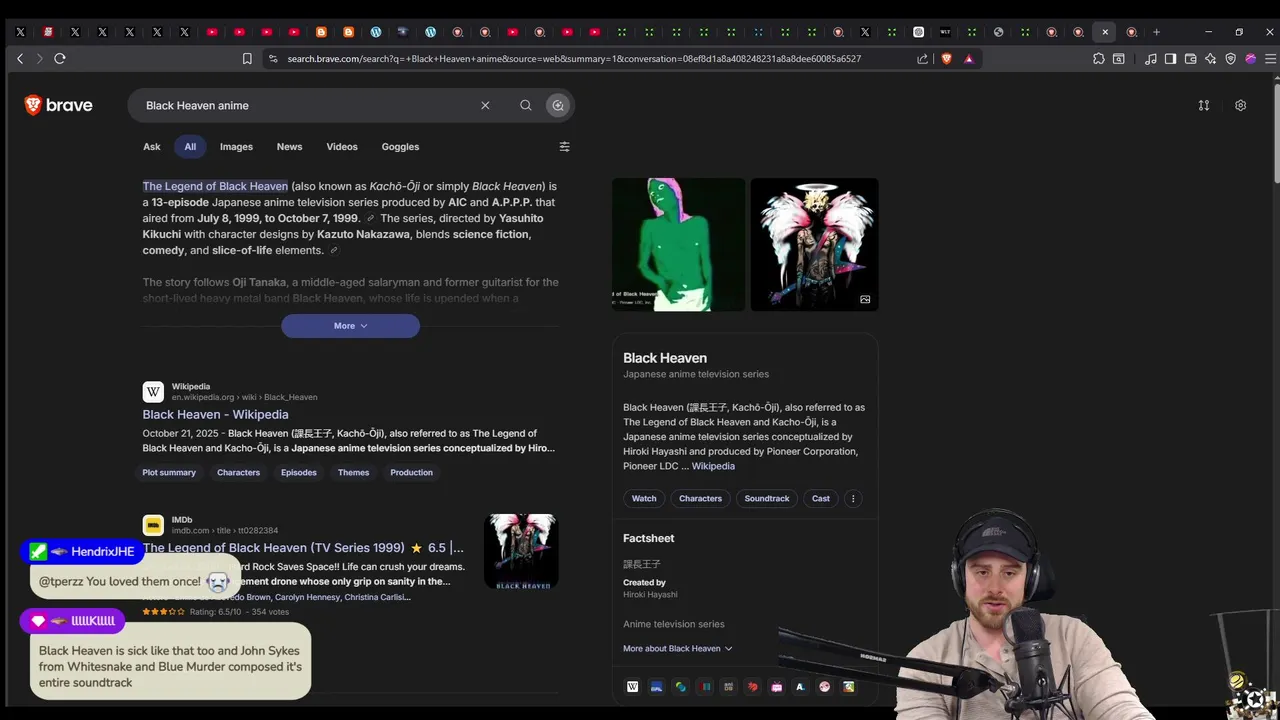This screenshot has width=1280, height=720.
Task: Click the share icon in the address bar
Action: coord(922,59)
